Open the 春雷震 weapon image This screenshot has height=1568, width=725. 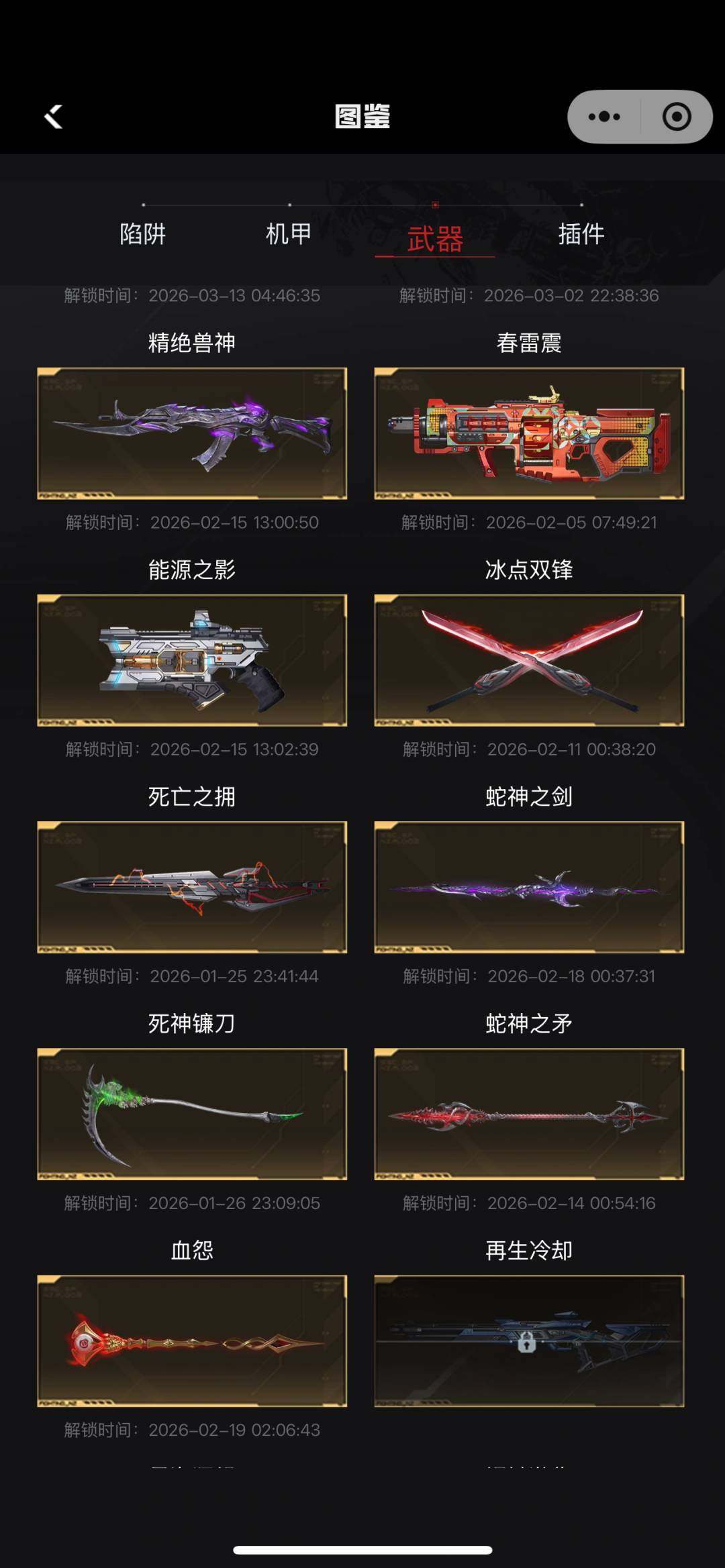click(x=529, y=433)
